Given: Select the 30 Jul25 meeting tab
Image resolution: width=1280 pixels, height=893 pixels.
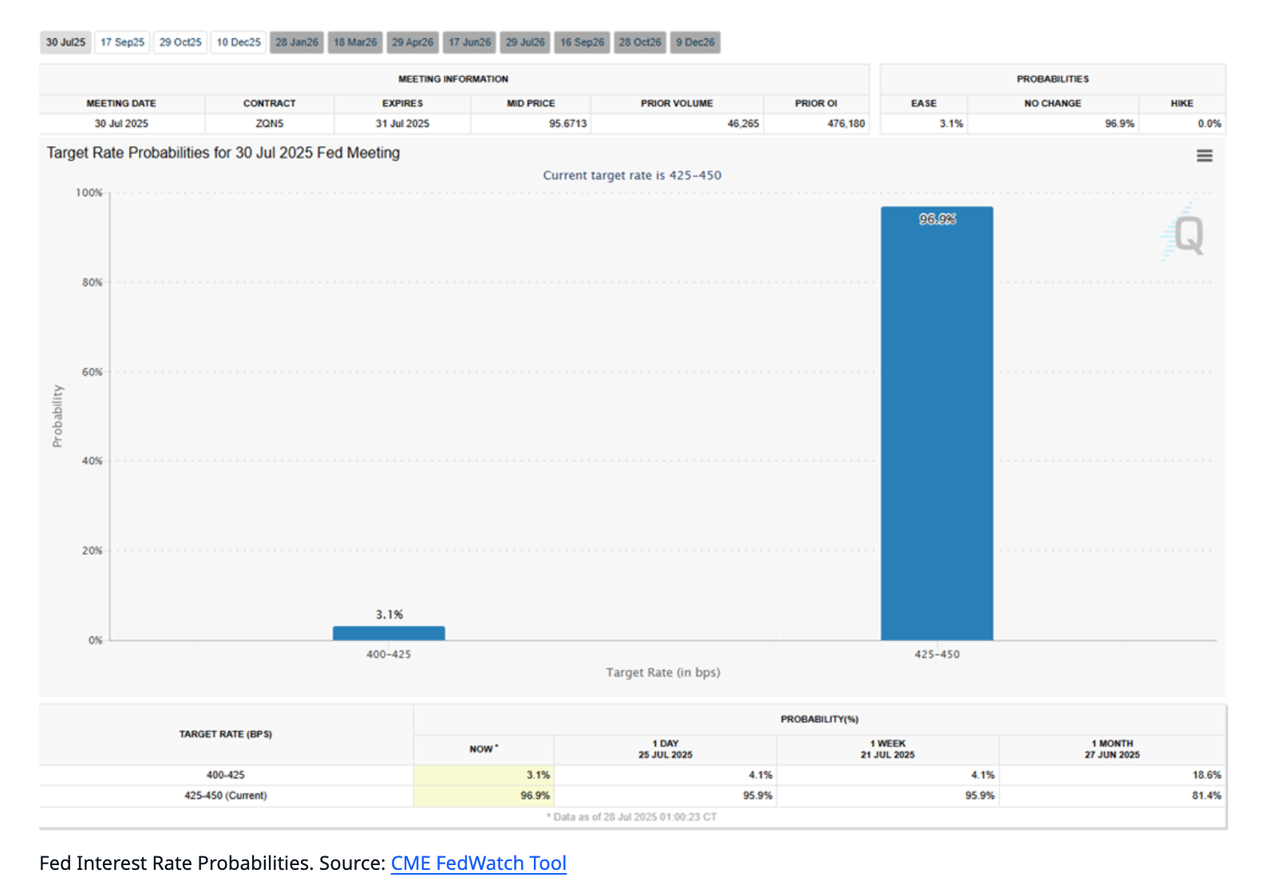Looking at the screenshot, I should tap(66, 43).
